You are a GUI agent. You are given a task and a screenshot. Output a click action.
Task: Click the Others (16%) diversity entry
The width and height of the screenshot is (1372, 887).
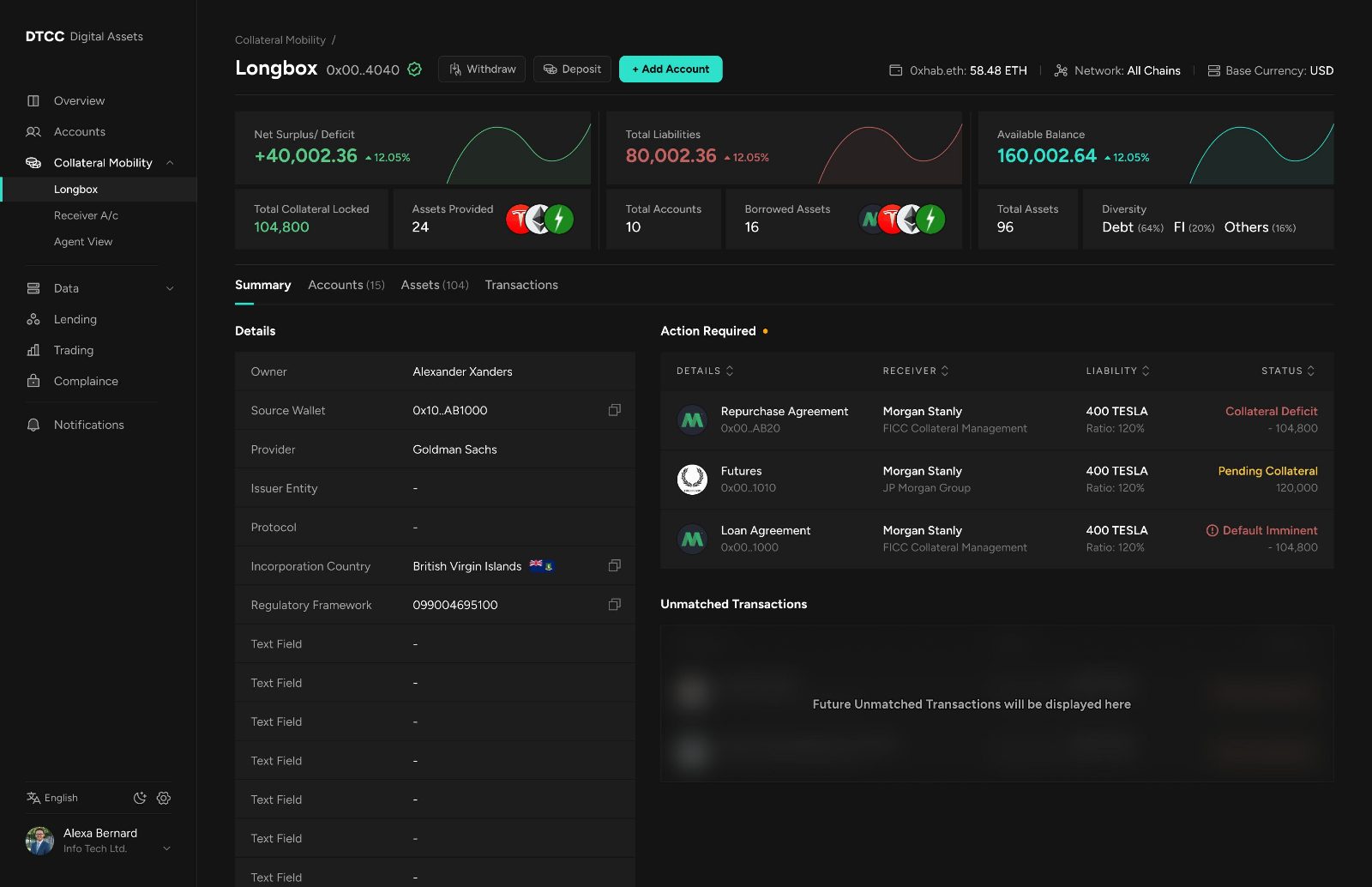[1260, 227]
